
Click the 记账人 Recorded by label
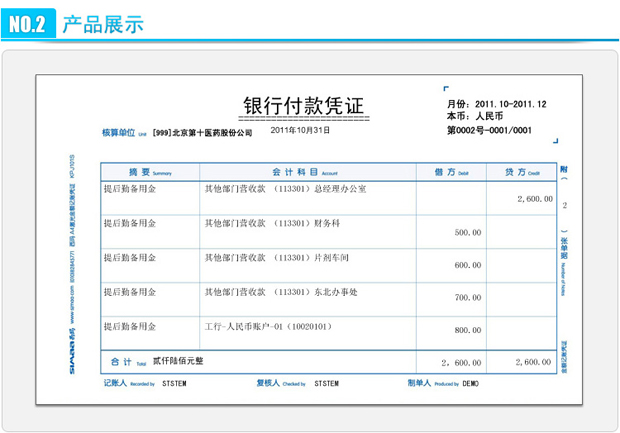129,383
